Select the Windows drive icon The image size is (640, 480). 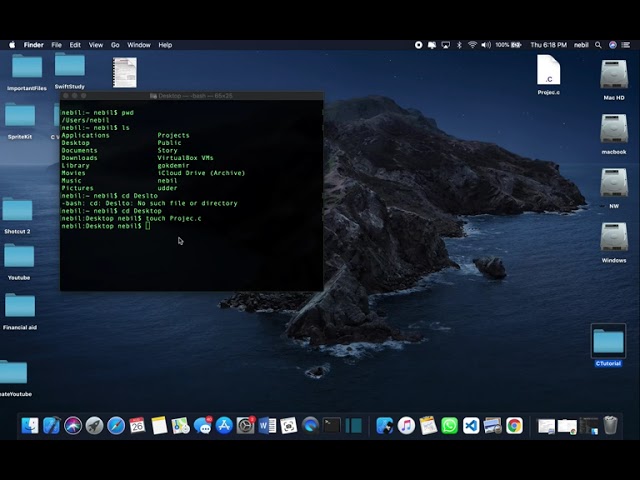[x=614, y=237]
